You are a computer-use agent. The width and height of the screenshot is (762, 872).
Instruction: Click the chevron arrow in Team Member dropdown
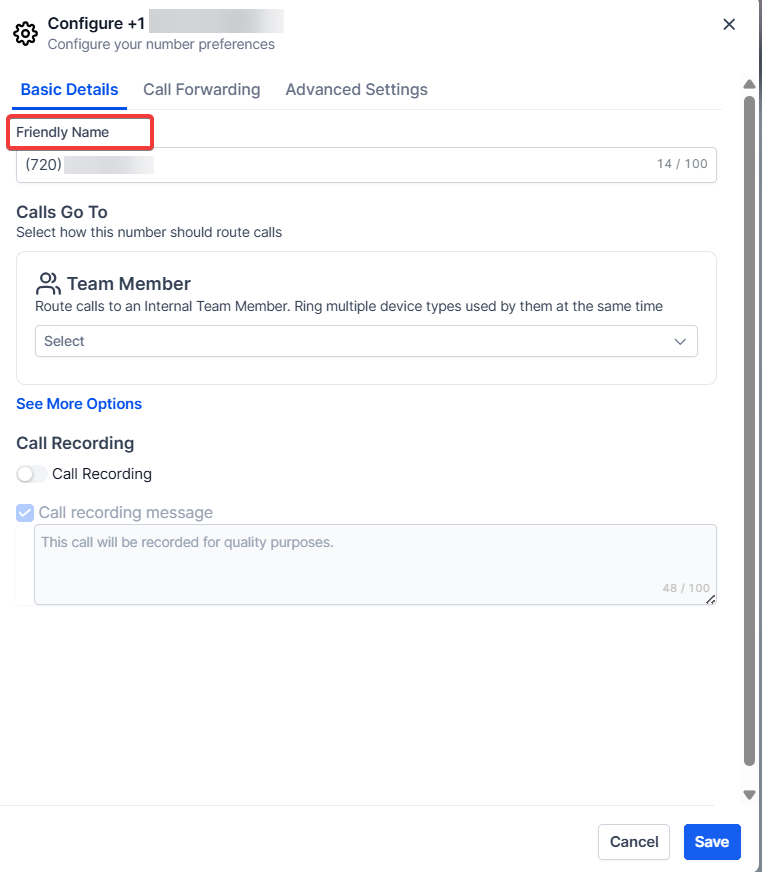click(x=680, y=342)
